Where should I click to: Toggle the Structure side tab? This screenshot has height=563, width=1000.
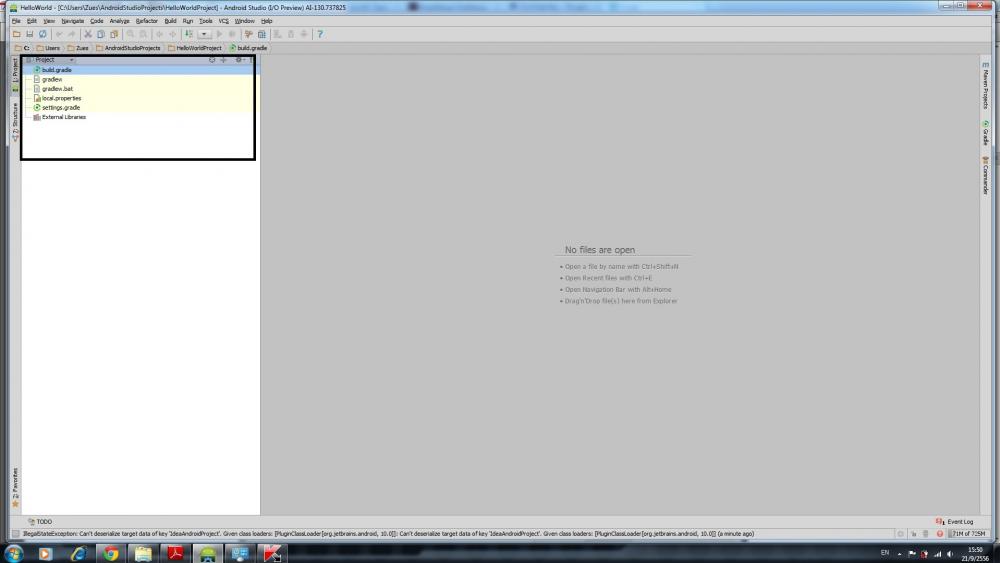pos(15,121)
